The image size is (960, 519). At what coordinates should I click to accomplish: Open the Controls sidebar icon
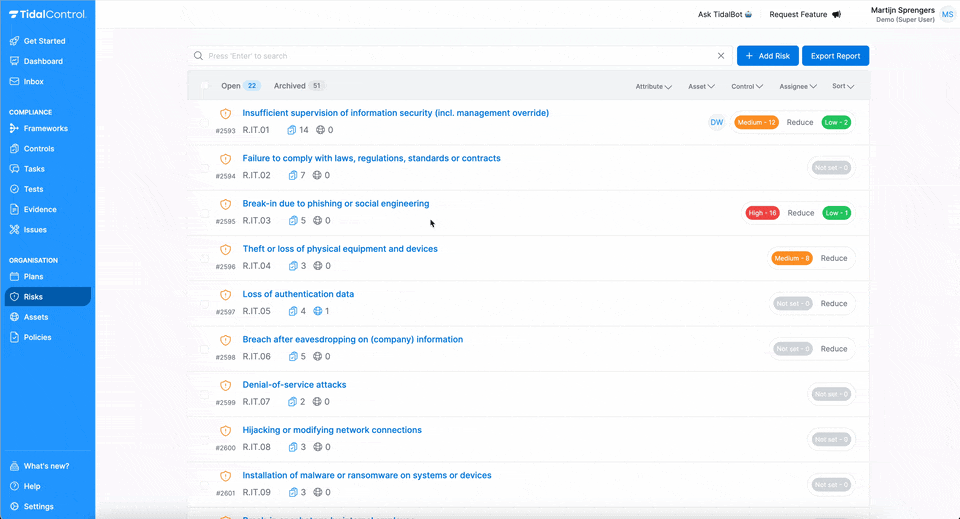14,149
